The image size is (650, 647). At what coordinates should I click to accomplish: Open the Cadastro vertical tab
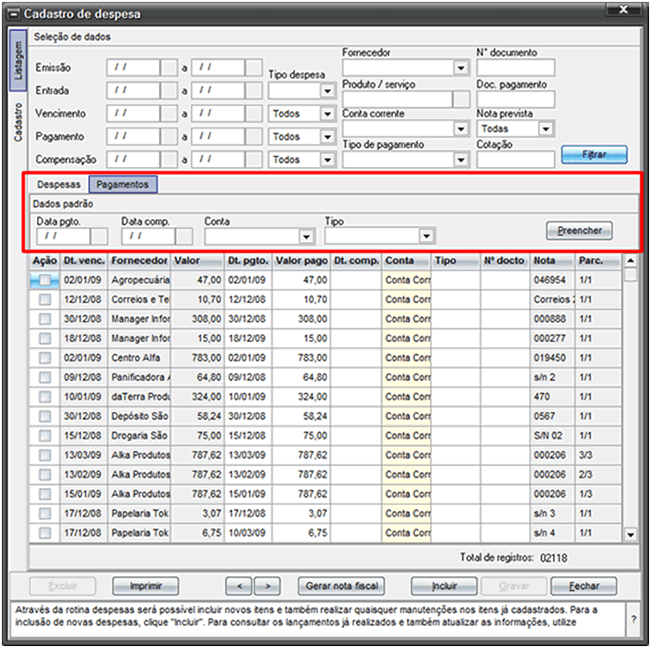(x=17, y=122)
